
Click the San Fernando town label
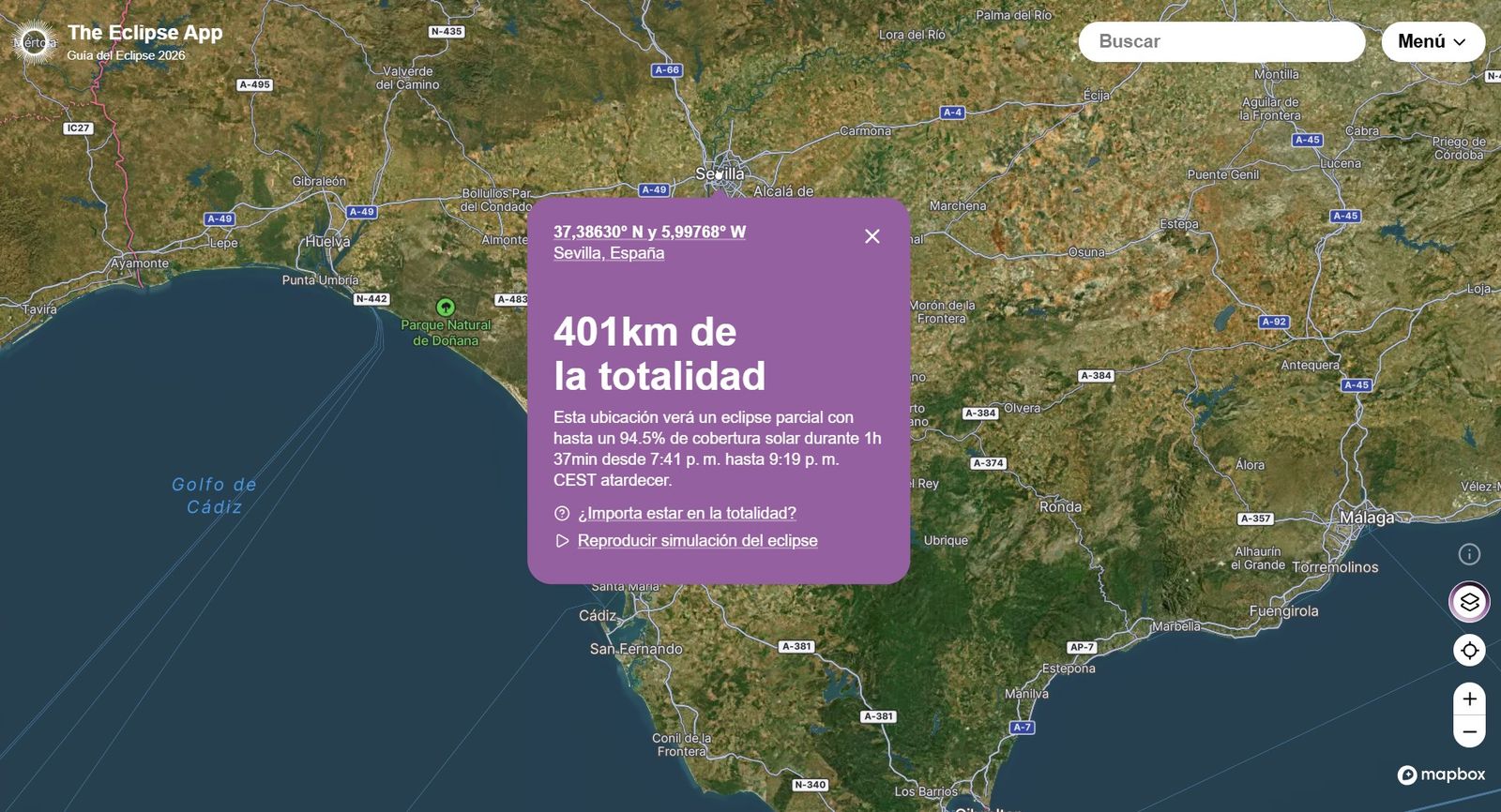[x=636, y=649]
